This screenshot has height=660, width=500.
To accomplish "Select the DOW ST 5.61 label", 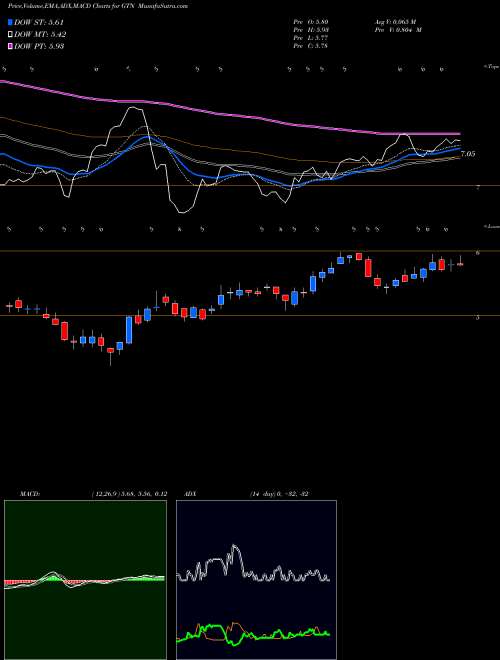I will pos(39,22).
